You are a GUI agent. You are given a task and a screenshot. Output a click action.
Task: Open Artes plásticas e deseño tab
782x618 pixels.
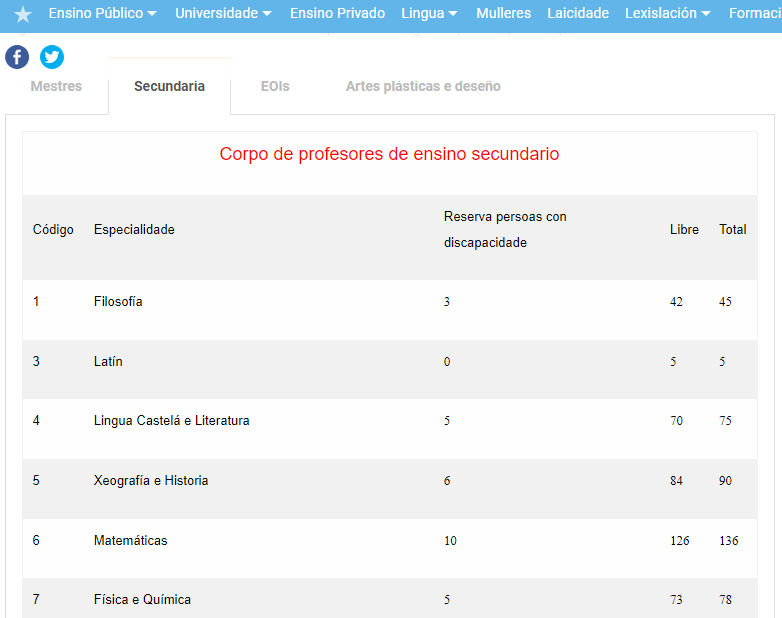423,86
